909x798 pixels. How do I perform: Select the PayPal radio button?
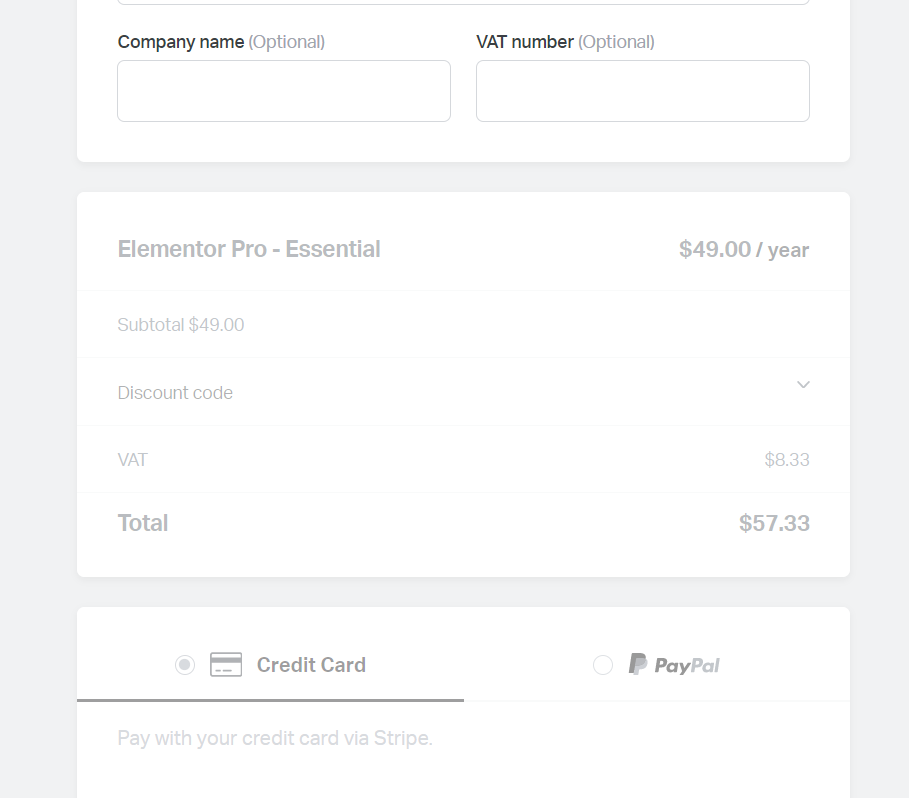[603, 665]
